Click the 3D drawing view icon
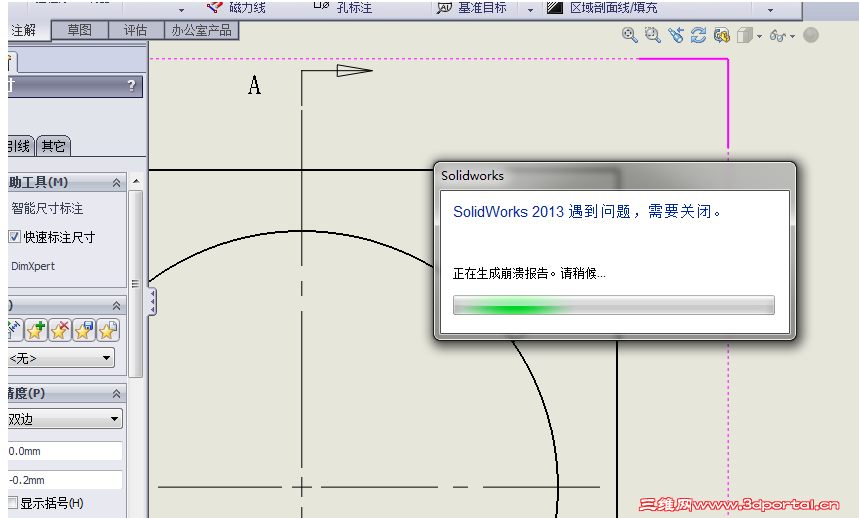859x518 pixels. (722, 36)
